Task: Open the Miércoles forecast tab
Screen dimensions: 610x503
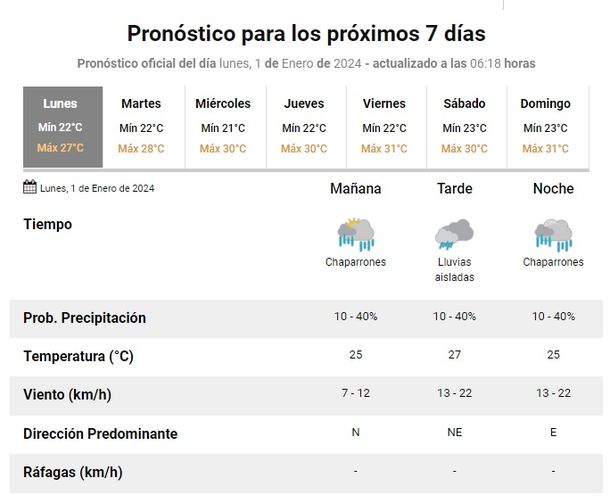Action: click(x=223, y=127)
